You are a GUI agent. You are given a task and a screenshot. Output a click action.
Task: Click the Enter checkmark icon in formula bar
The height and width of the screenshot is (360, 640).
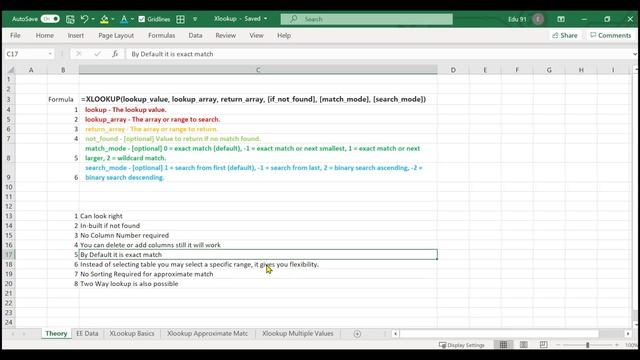pos(97,54)
